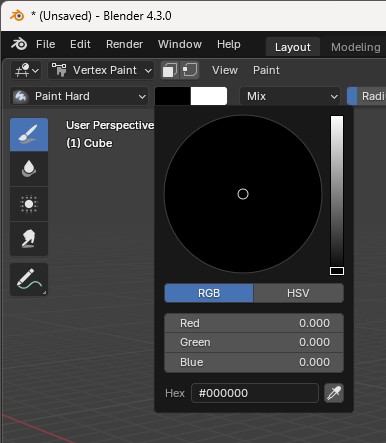Open the Vertex Paint mode dropdown
This screenshot has width=386, height=443.
[101, 70]
